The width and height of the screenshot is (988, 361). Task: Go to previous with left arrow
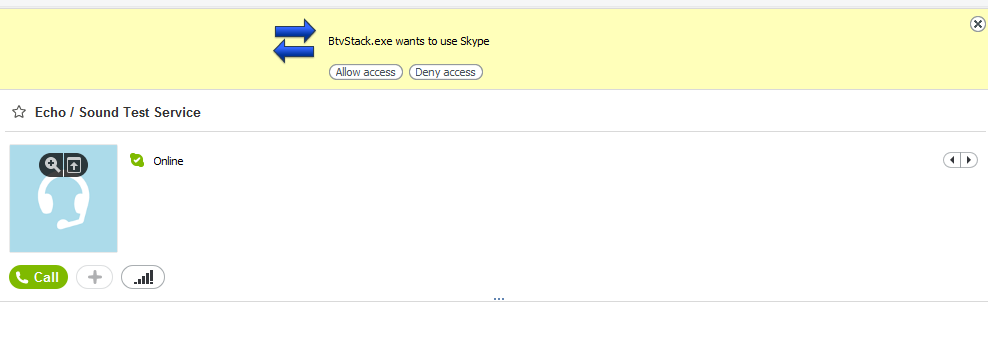pos(952,161)
